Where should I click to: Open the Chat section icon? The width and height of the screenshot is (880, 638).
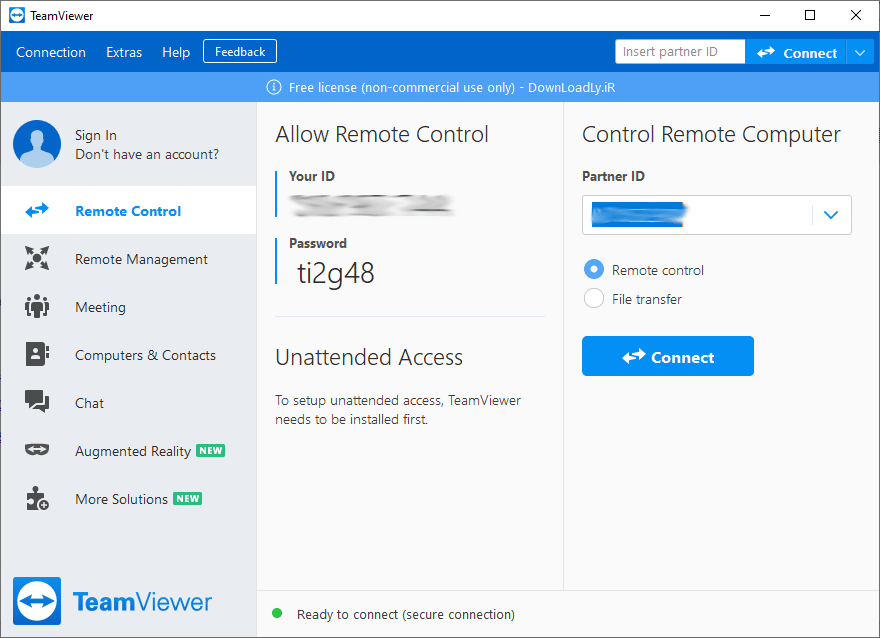point(36,403)
